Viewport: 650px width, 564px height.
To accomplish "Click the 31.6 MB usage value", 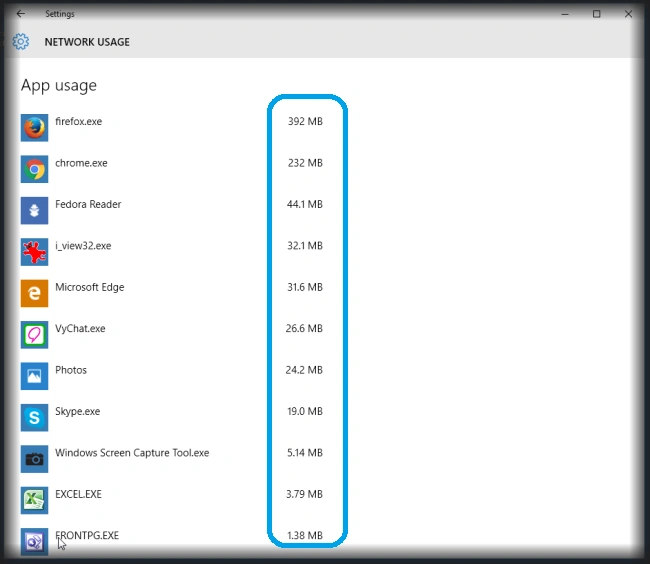I will click(305, 287).
